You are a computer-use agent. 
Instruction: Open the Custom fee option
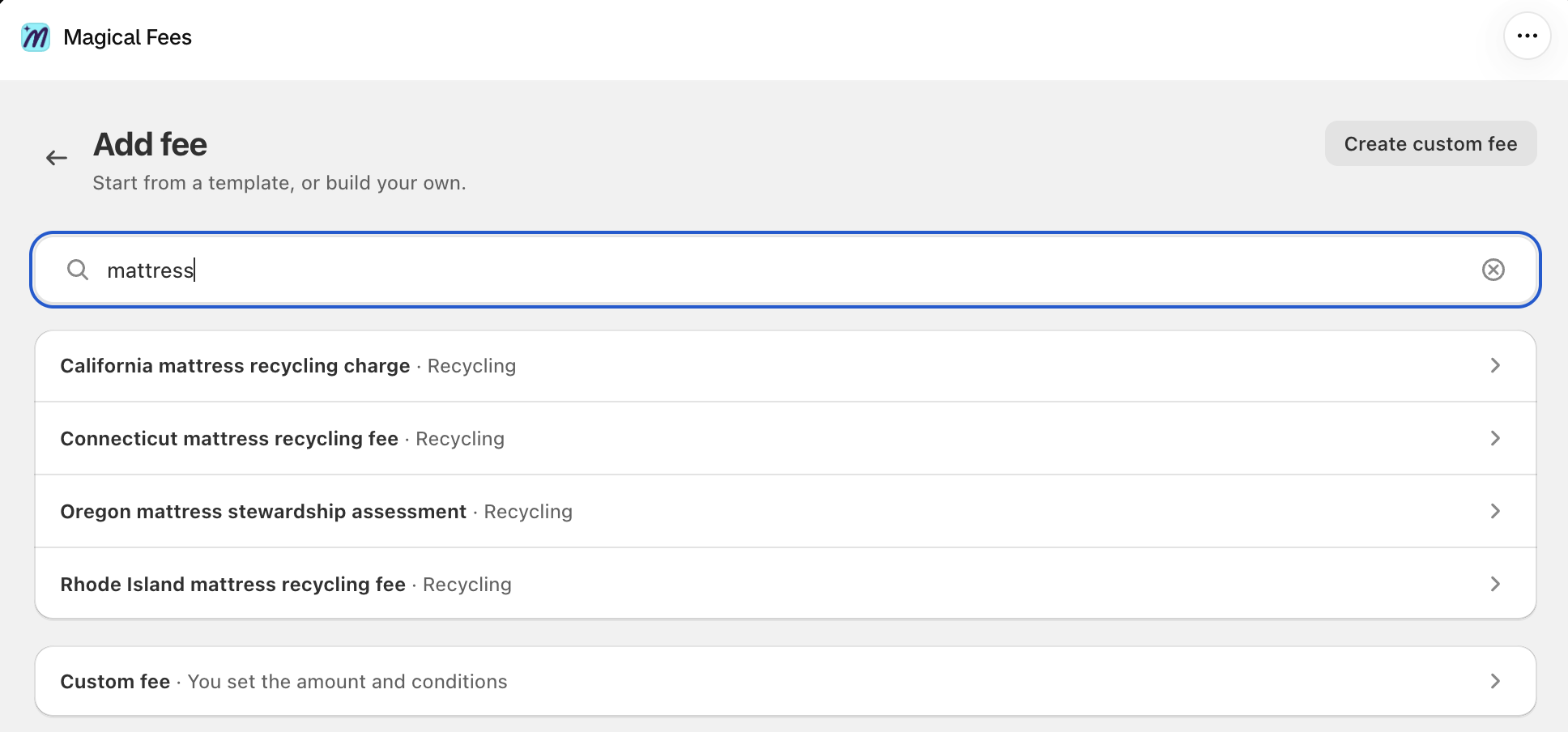785,681
